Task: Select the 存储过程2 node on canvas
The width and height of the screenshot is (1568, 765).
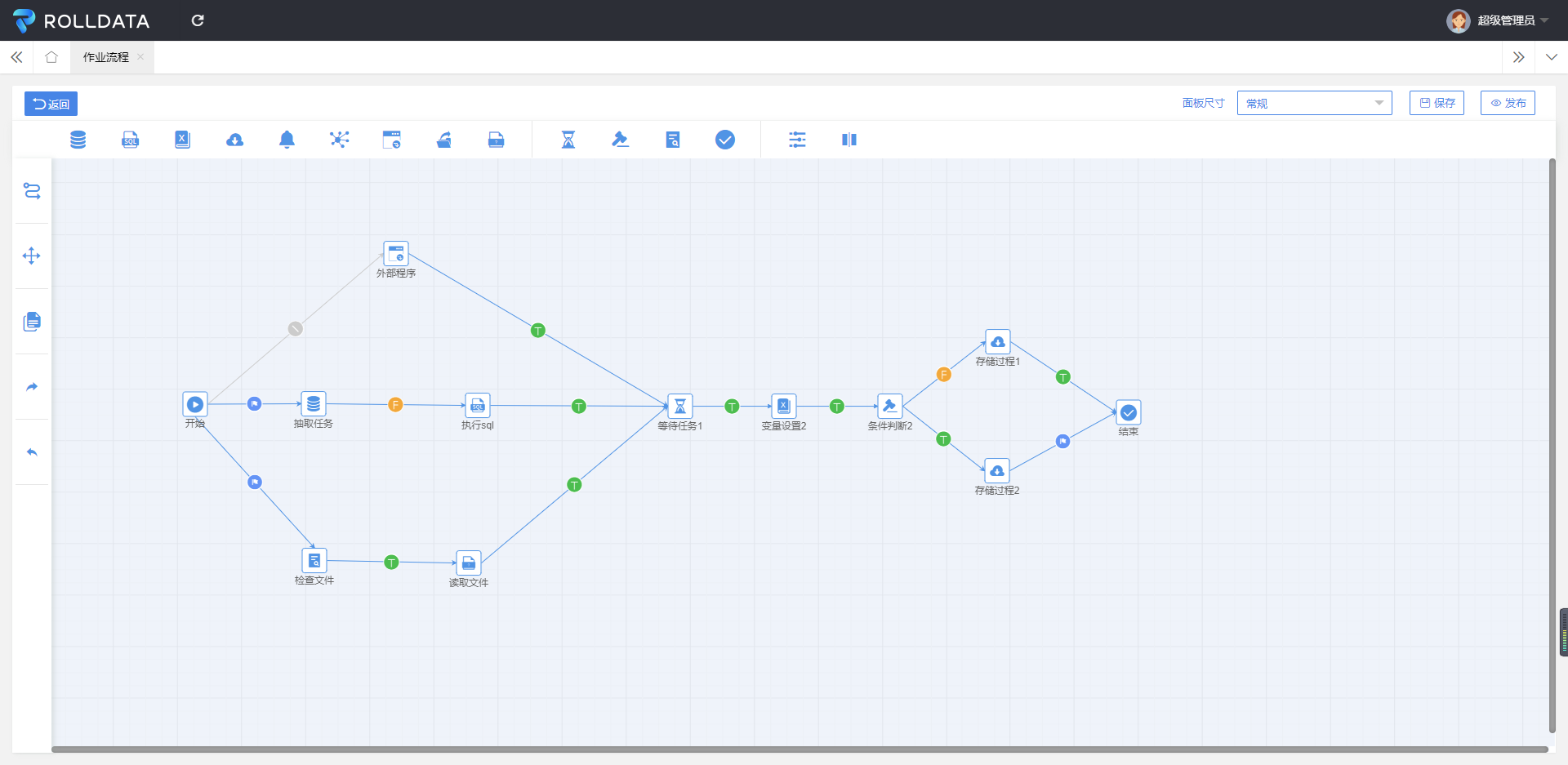Action: tap(997, 470)
